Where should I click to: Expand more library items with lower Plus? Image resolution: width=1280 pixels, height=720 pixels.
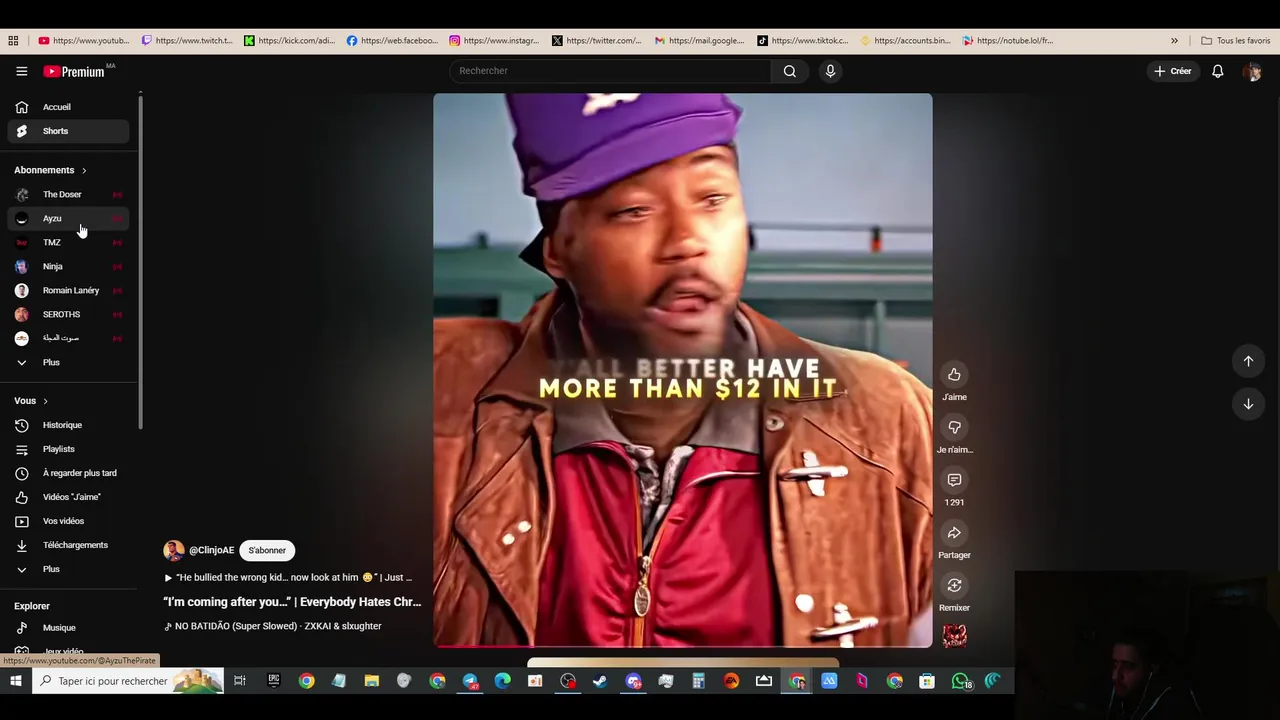click(x=68, y=569)
